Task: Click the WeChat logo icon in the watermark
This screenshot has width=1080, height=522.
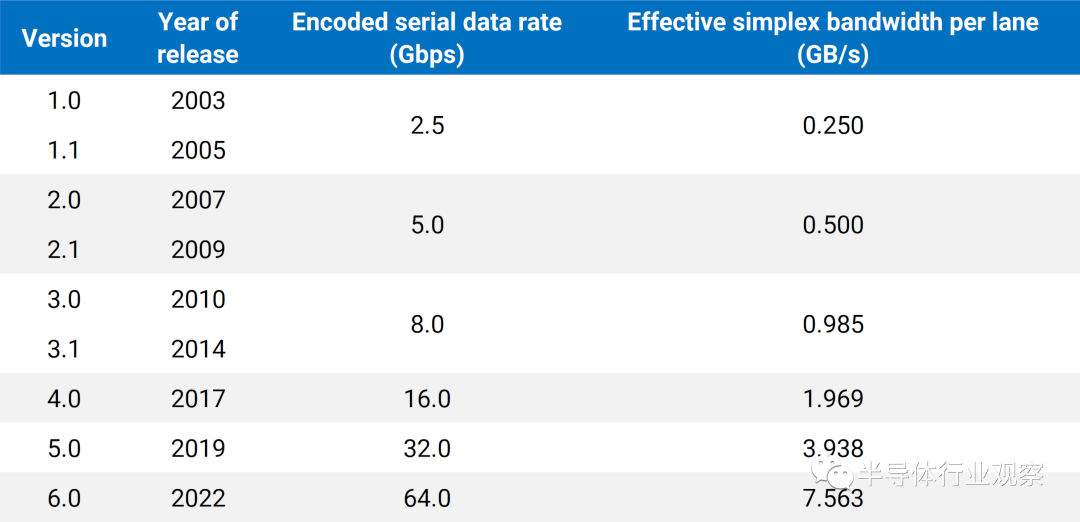Action: [x=833, y=474]
